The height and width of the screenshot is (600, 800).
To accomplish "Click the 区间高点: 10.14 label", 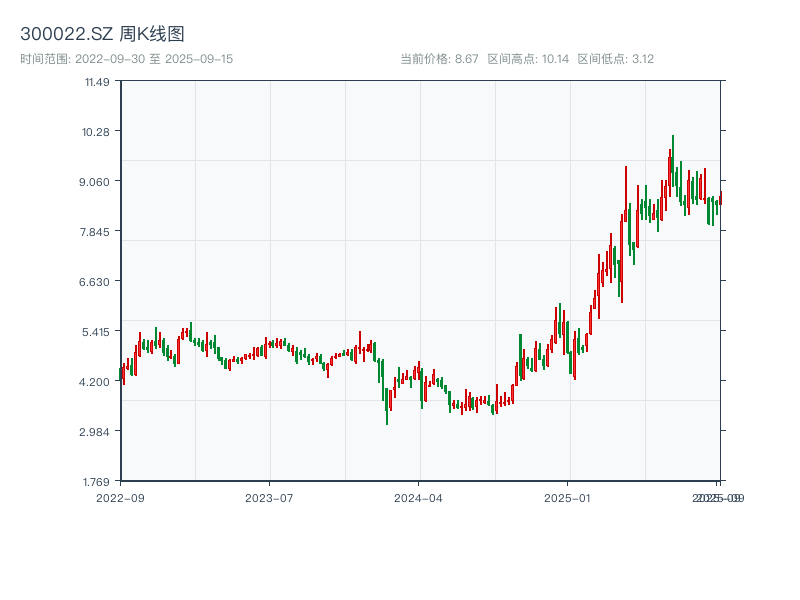I will tap(528, 59).
